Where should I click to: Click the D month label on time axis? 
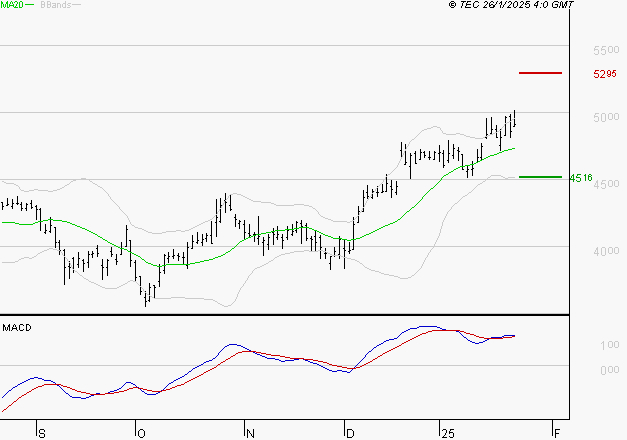350,434
